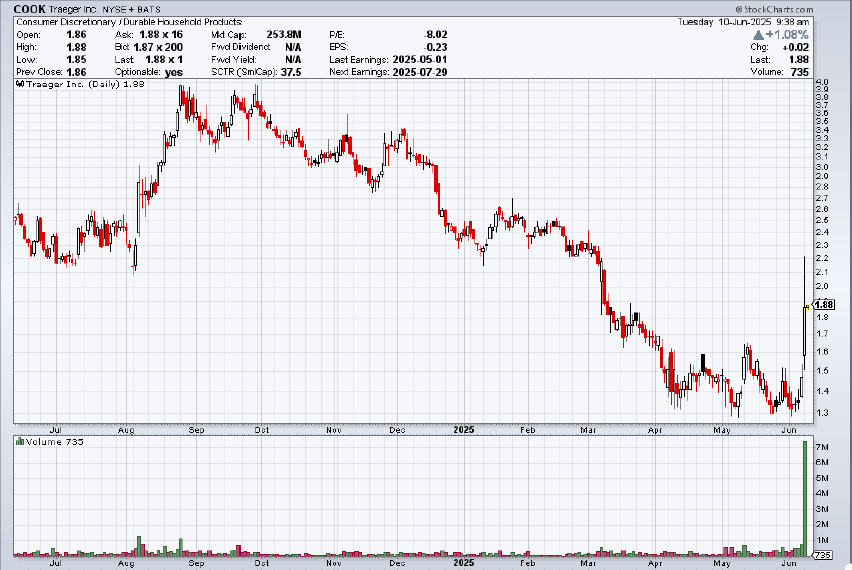Click the Jun month label under the price chart
Image resolution: width=852 pixels, height=570 pixels.
pos(789,430)
